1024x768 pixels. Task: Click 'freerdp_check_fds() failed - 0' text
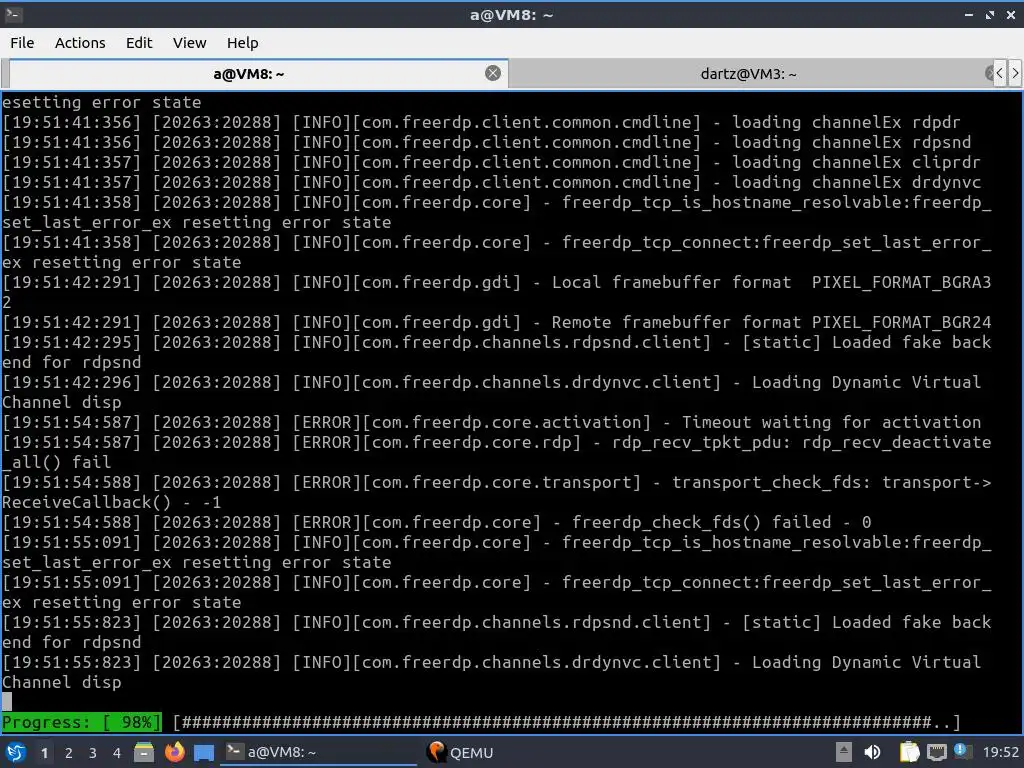click(722, 522)
